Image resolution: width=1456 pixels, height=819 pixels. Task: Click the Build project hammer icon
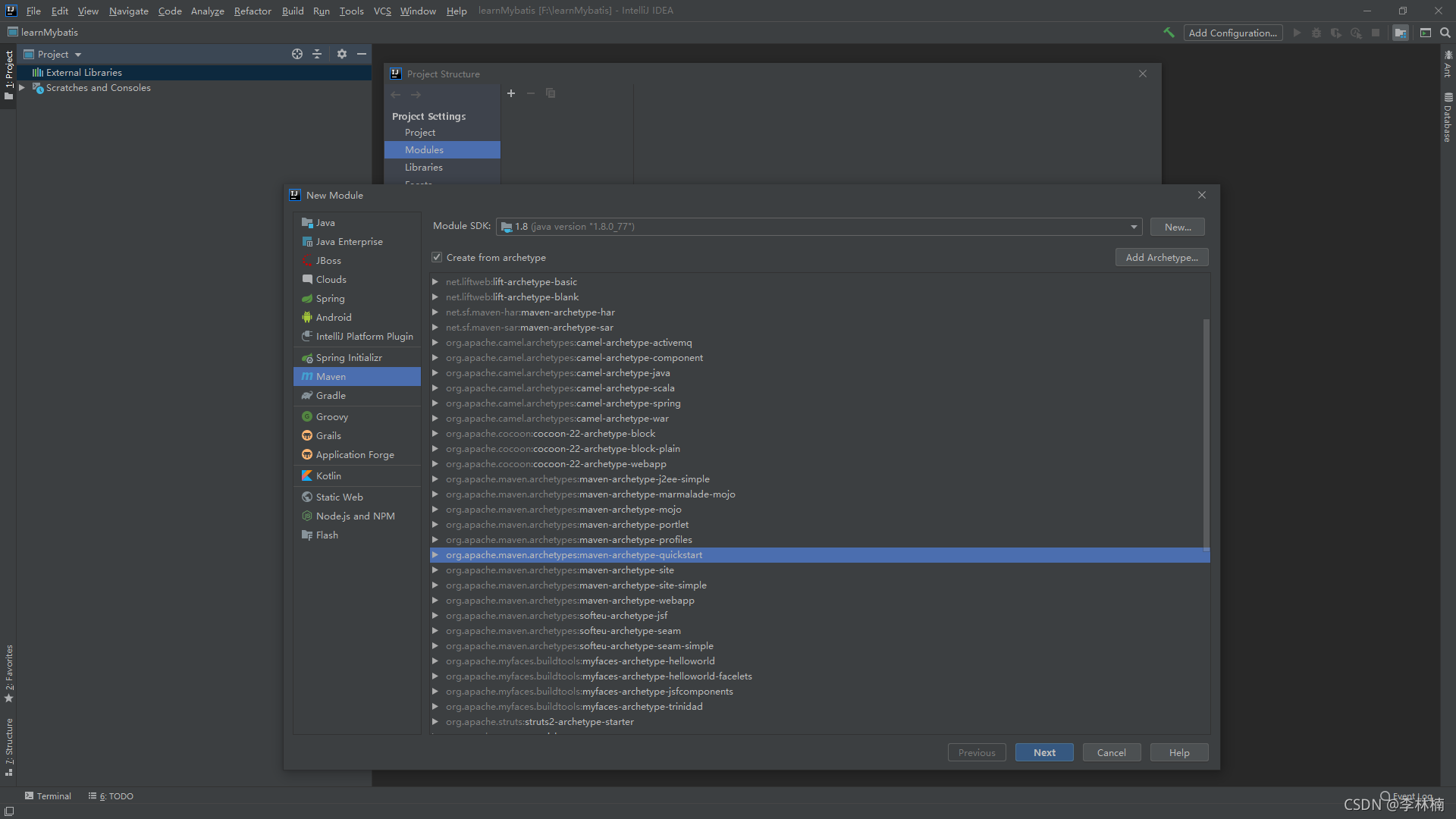[x=1169, y=33]
